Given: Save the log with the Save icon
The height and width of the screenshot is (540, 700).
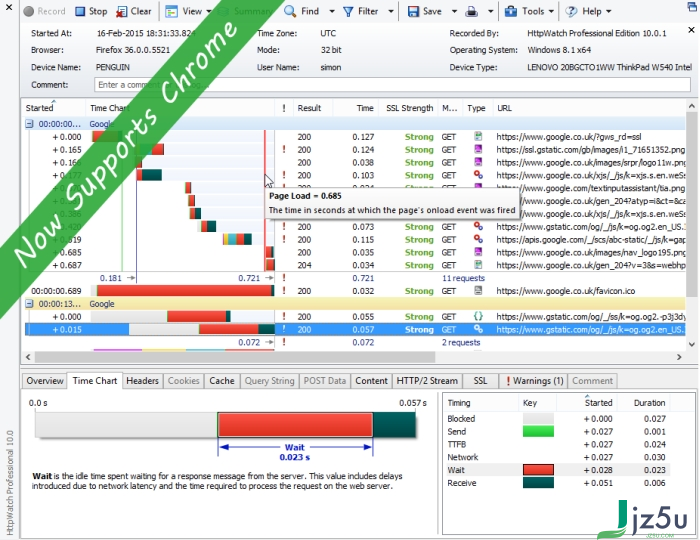Looking at the screenshot, I should coord(425,11).
